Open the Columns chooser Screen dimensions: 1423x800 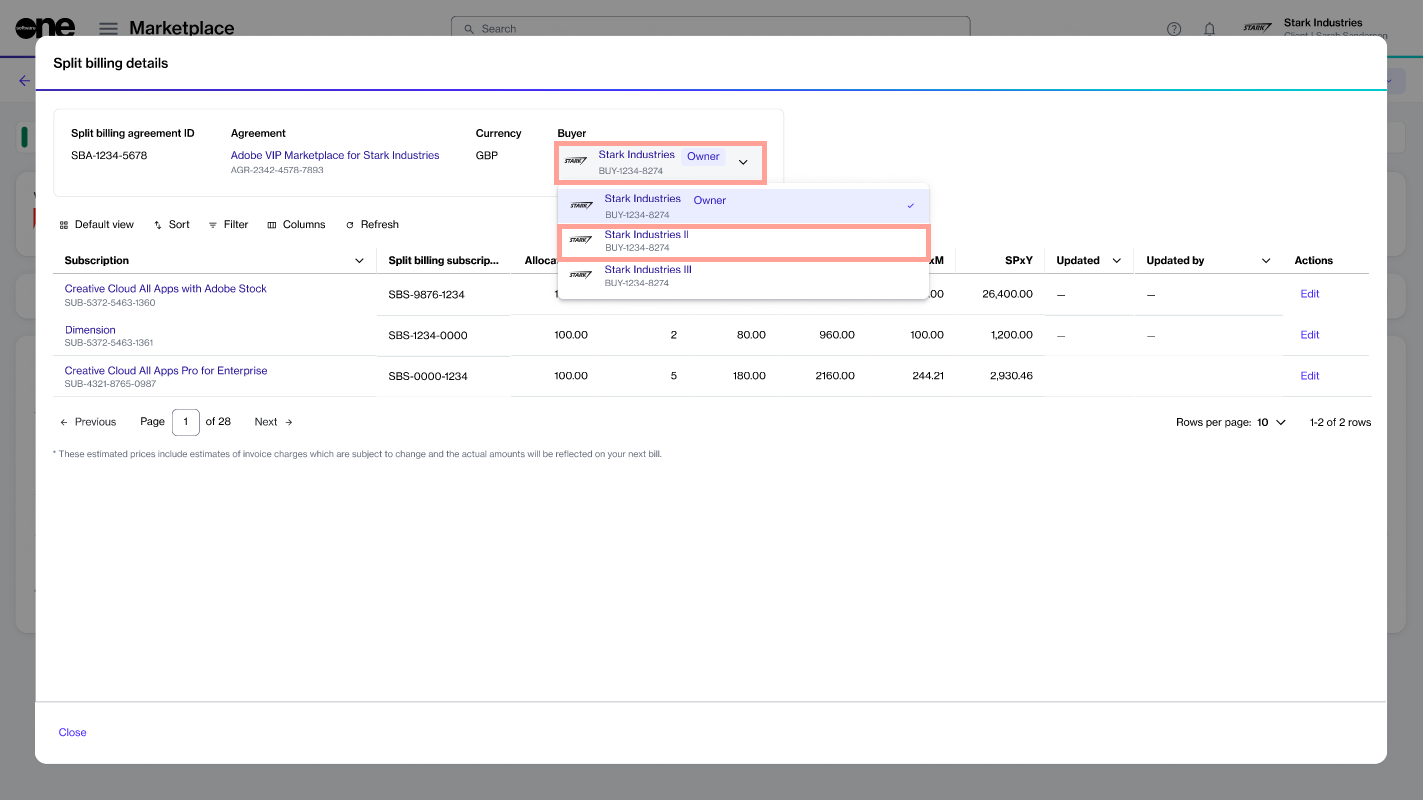(296, 225)
